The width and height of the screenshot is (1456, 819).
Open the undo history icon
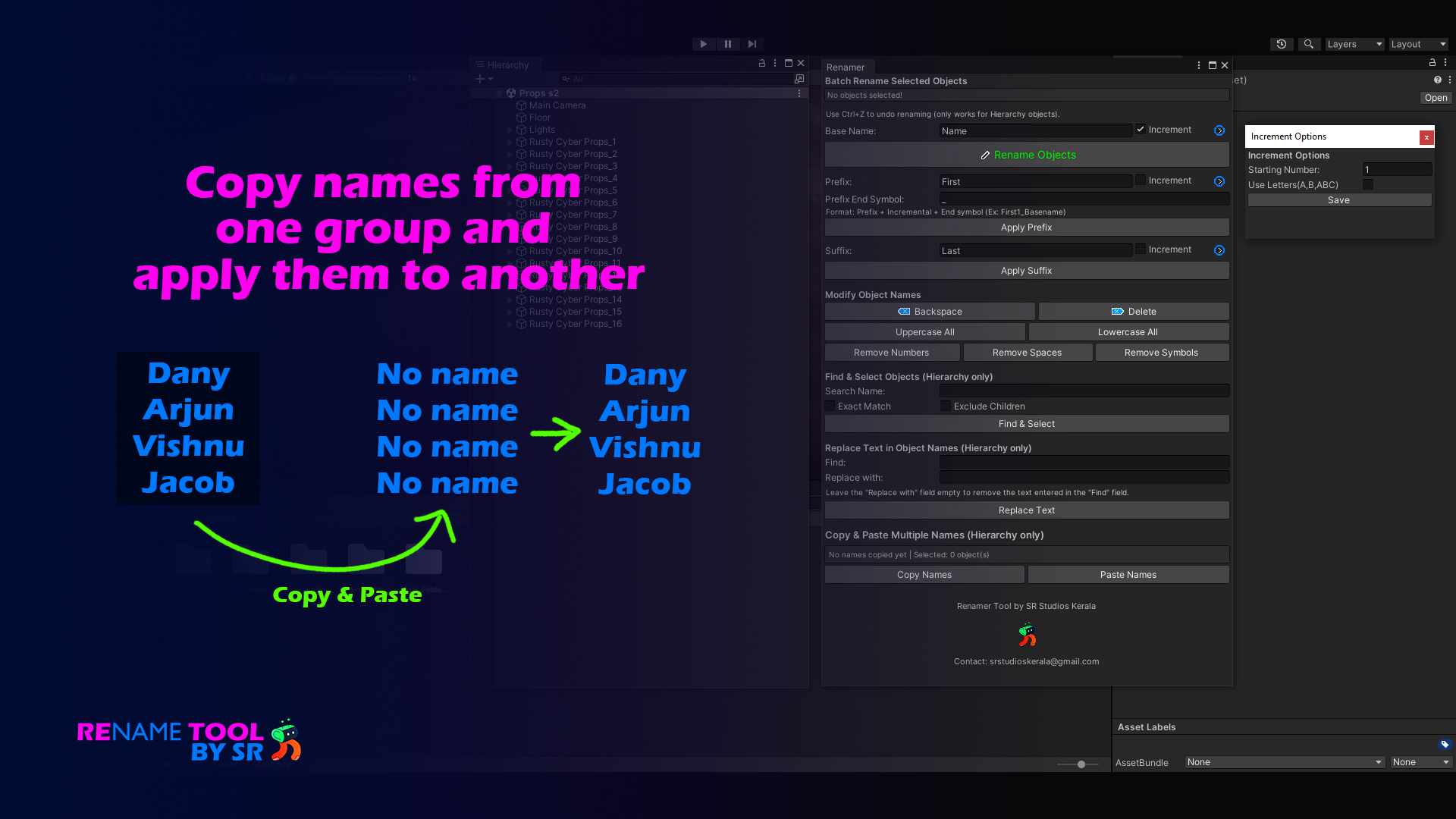[1282, 44]
